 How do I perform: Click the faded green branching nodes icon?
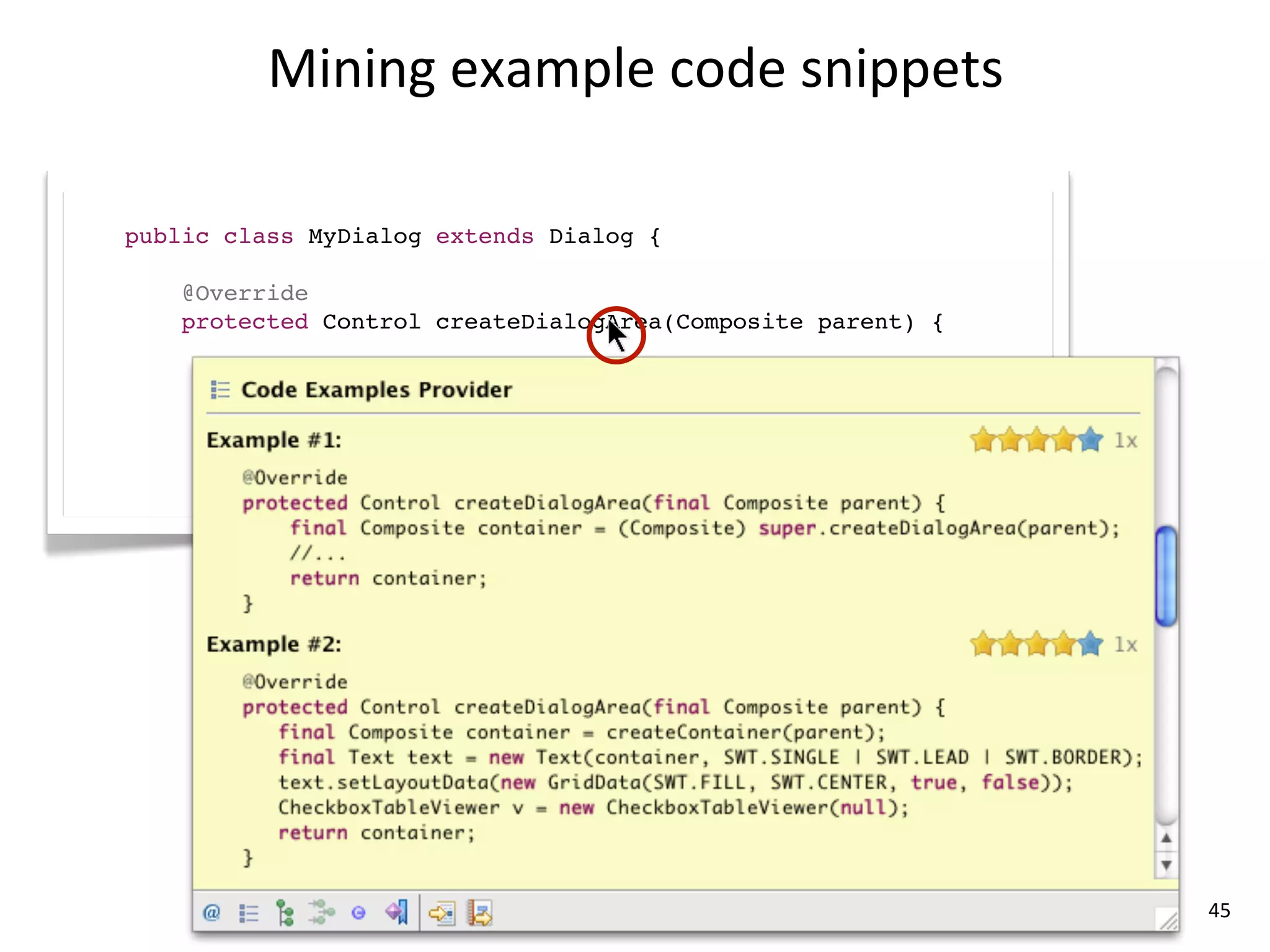click(322, 912)
